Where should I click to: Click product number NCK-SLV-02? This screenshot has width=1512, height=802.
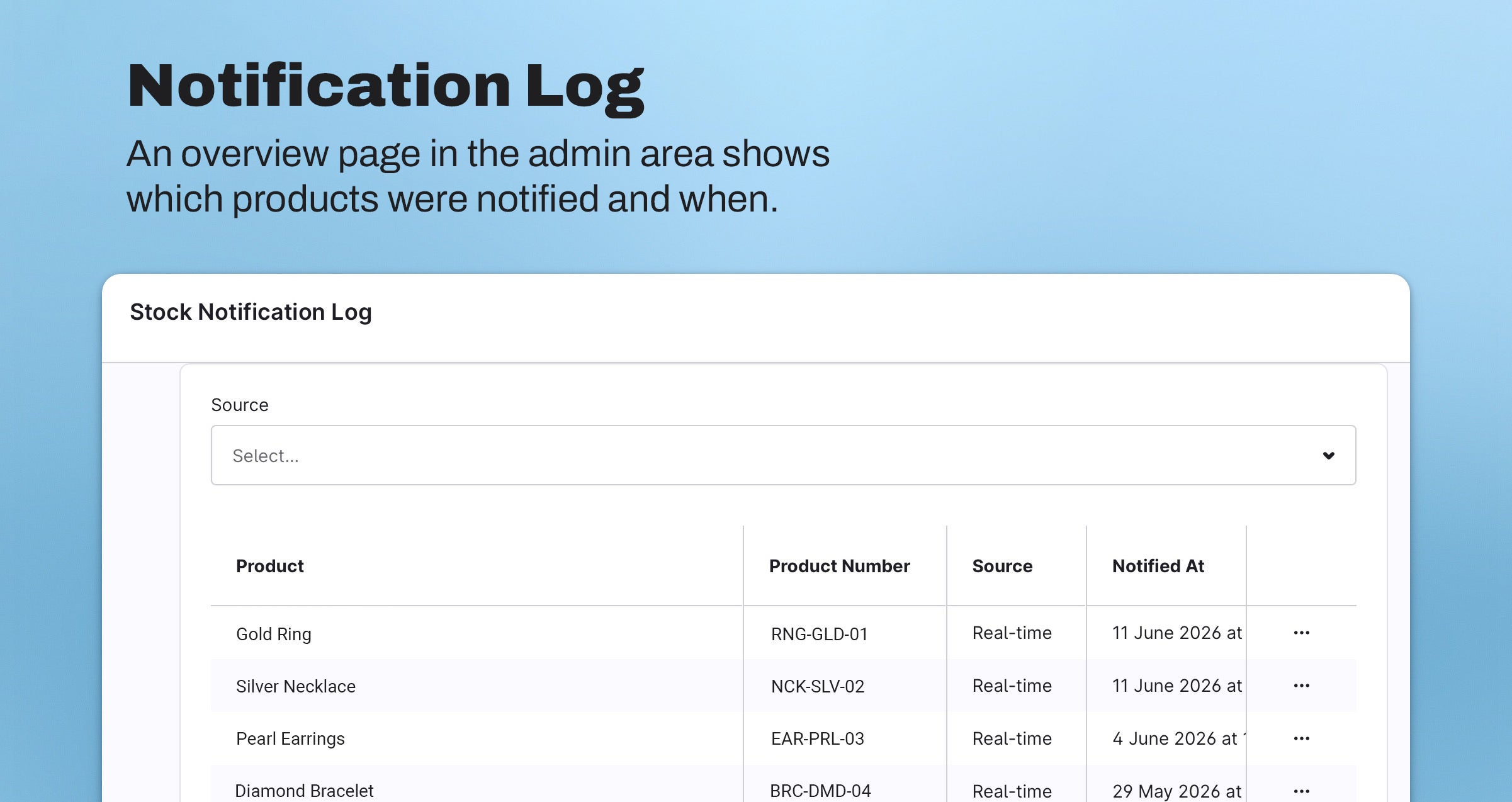pyautogui.click(x=818, y=686)
